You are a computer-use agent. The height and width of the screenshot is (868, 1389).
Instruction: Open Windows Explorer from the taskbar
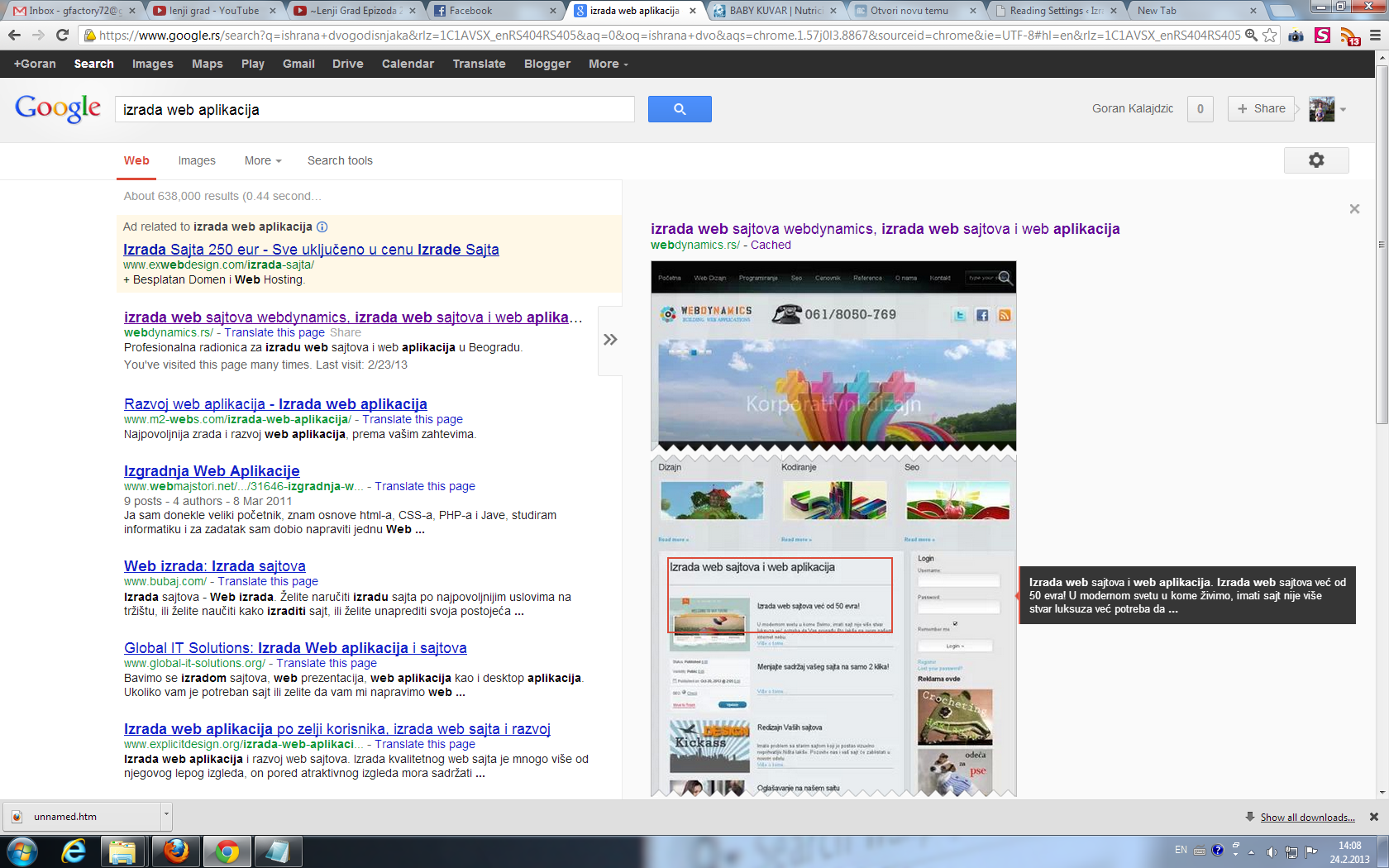[123, 851]
